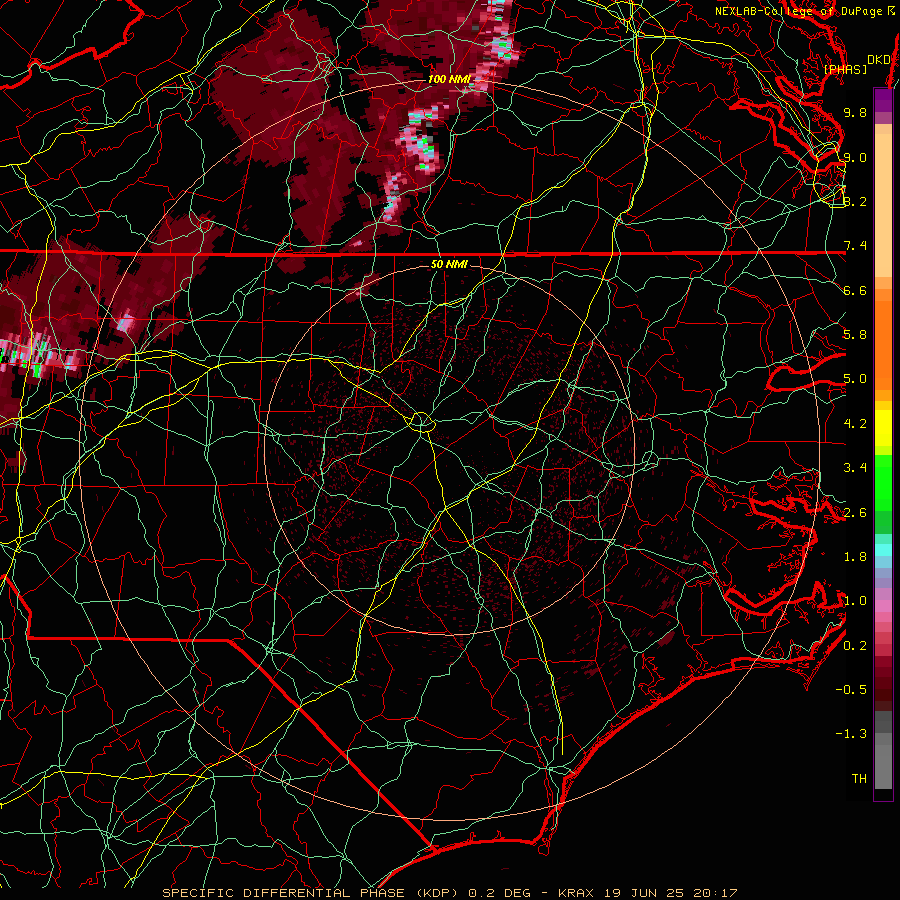
Task: Select the 6.6 legend value
Action: coord(855,290)
